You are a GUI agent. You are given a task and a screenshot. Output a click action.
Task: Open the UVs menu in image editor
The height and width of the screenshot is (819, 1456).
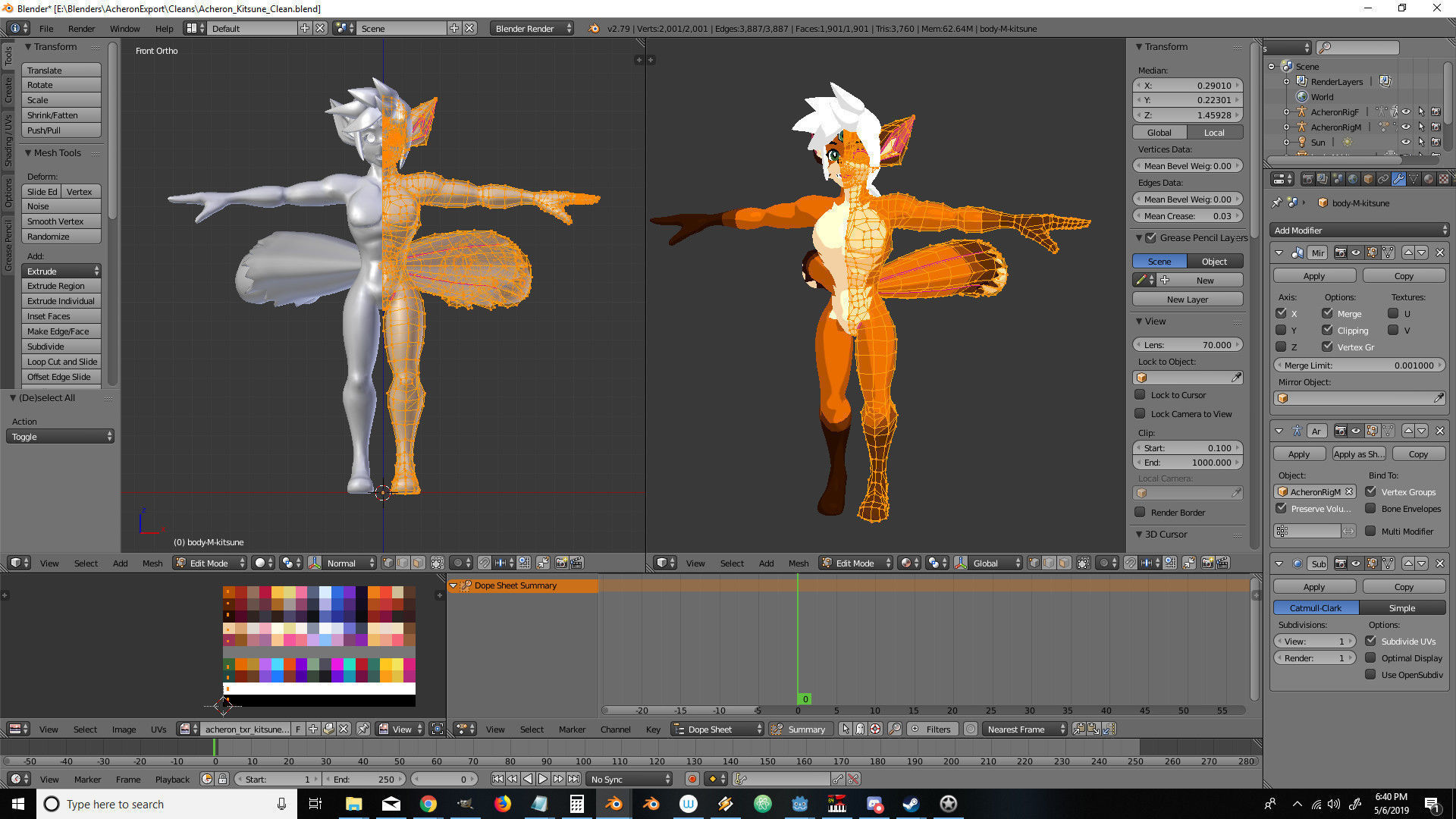click(158, 729)
